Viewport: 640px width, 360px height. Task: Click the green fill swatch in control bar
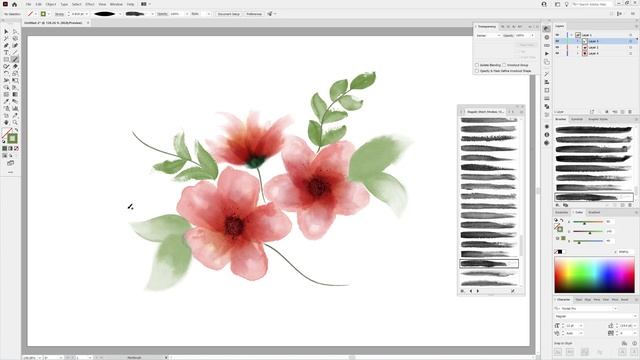(x=43, y=14)
